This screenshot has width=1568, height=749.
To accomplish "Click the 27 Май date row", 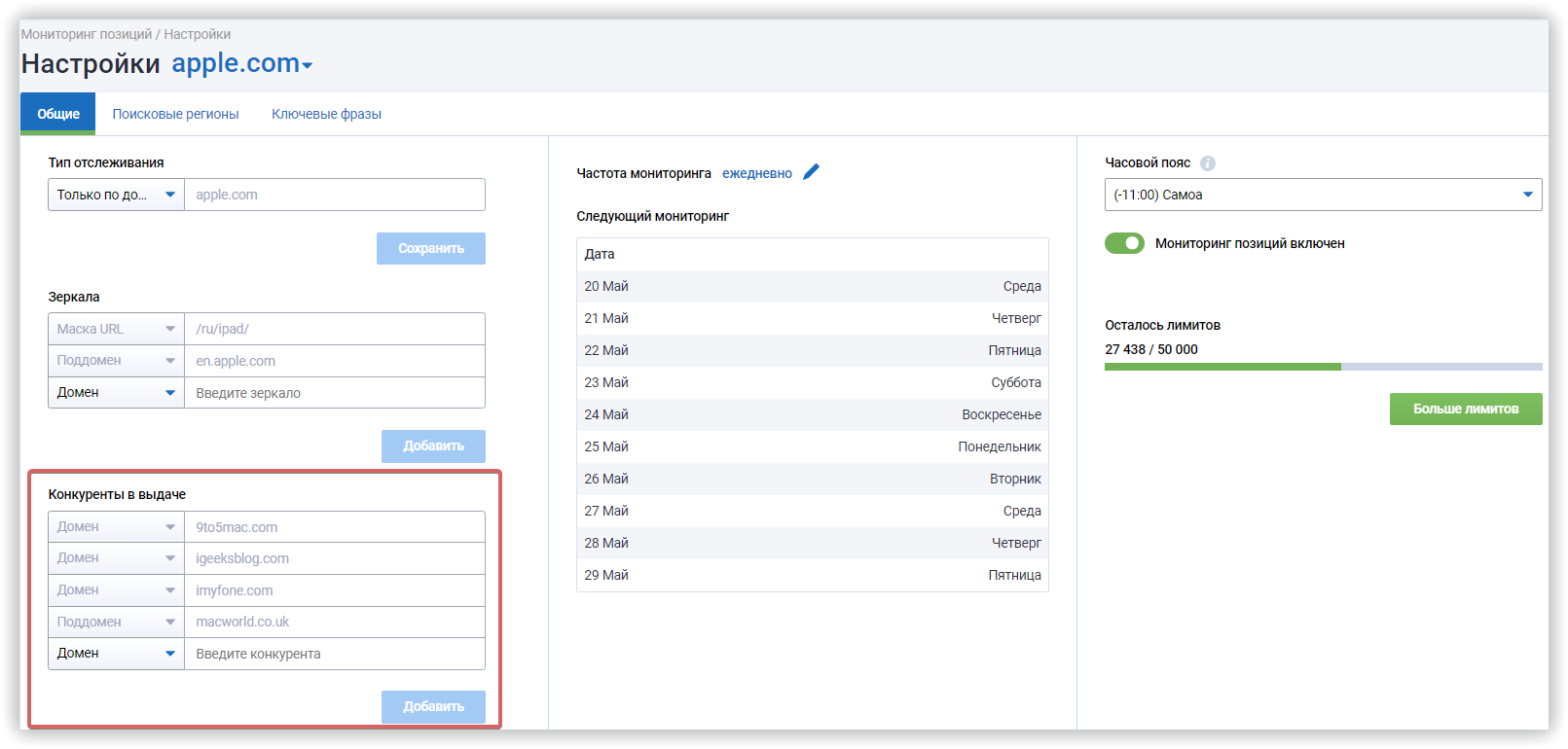I will 813,511.
